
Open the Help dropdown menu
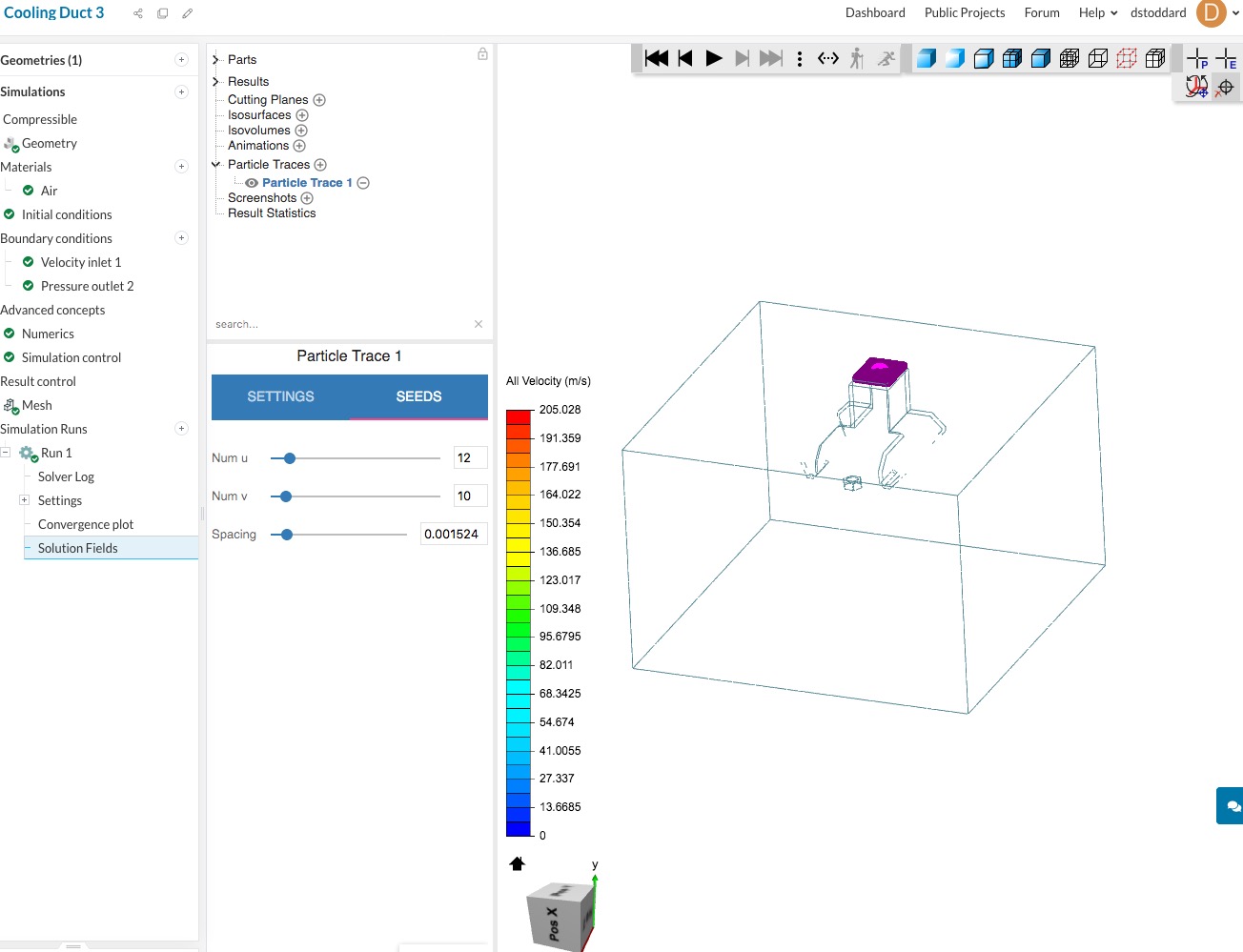click(x=1093, y=12)
